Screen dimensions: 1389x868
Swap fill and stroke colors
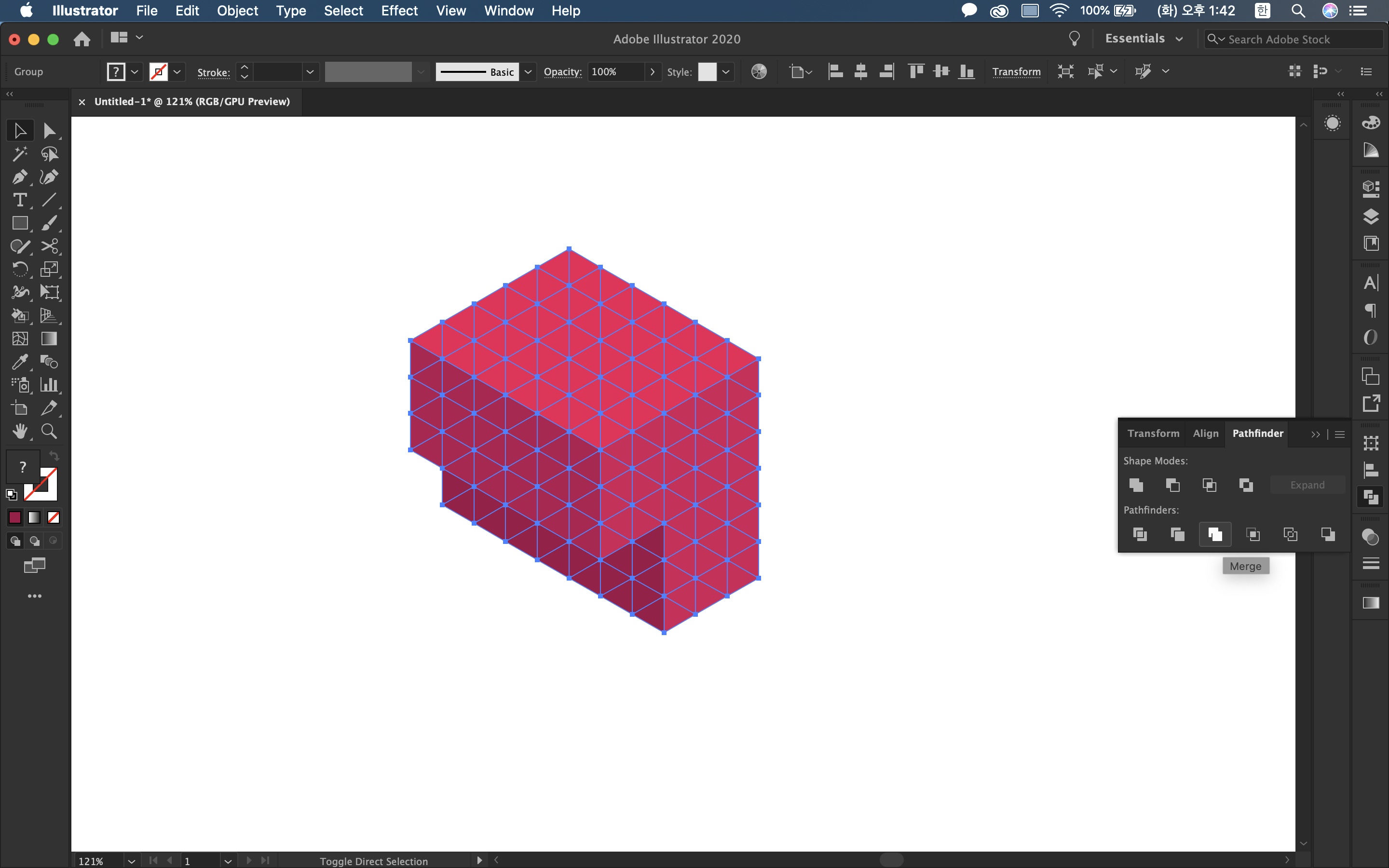click(54, 456)
